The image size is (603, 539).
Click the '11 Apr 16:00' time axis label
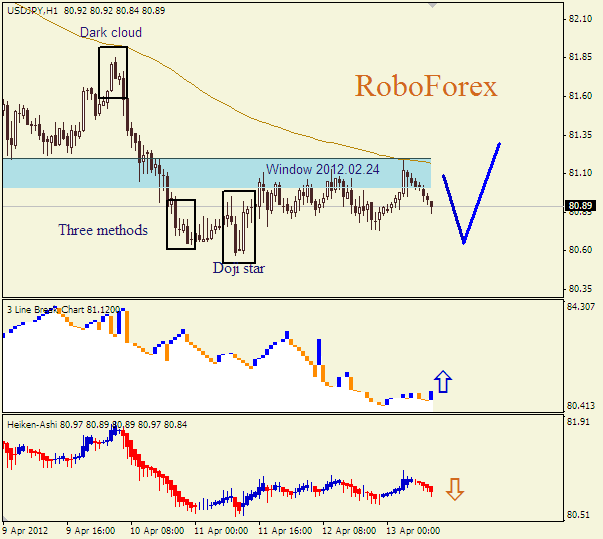pyautogui.click(x=283, y=530)
